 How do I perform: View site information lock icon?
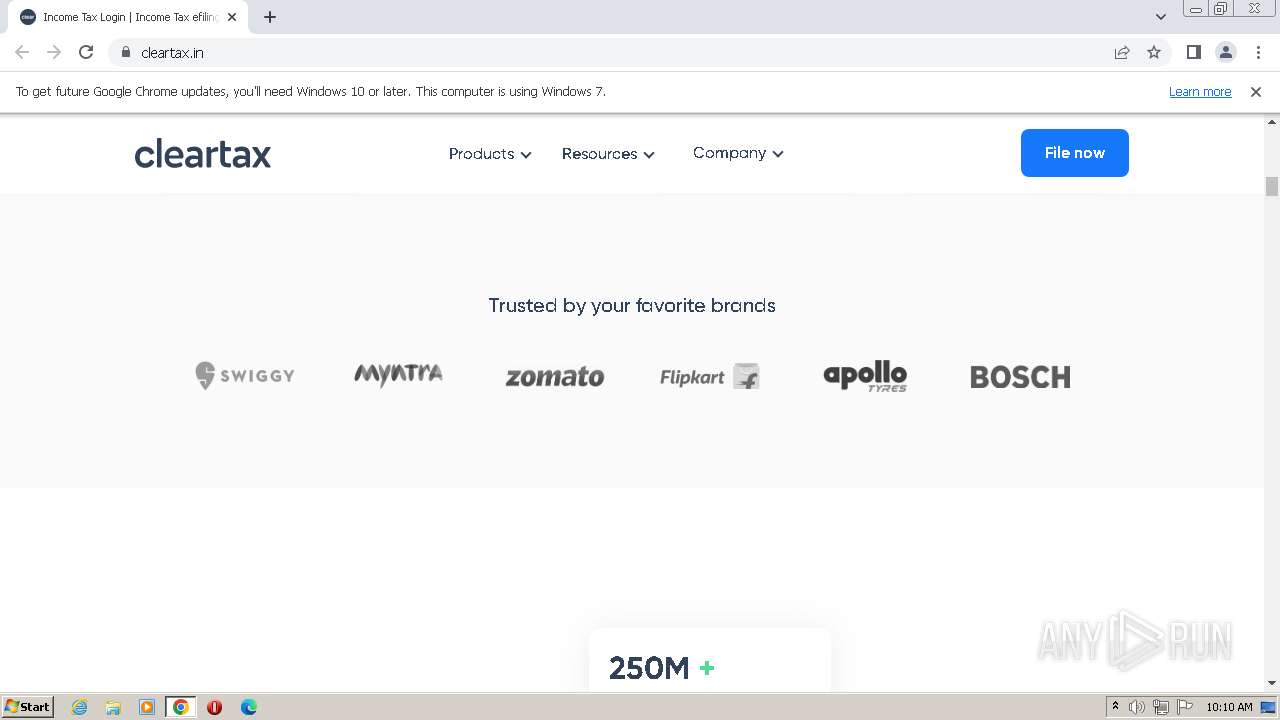(x=126, y=52)
